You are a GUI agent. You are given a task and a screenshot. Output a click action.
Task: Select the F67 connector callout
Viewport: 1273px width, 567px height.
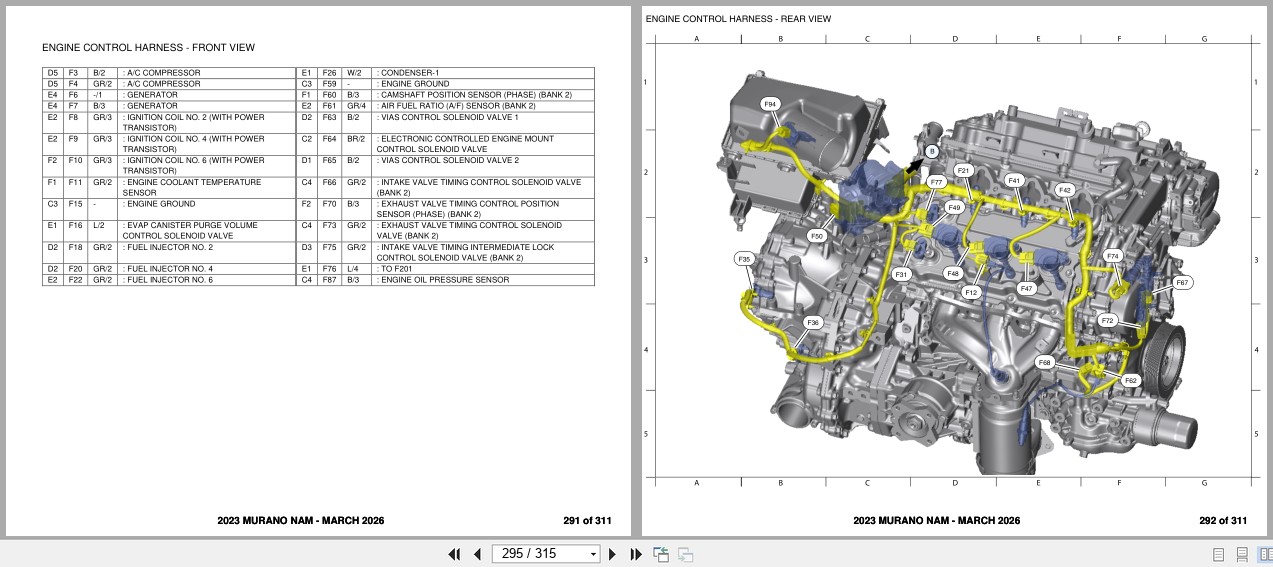1181,283
